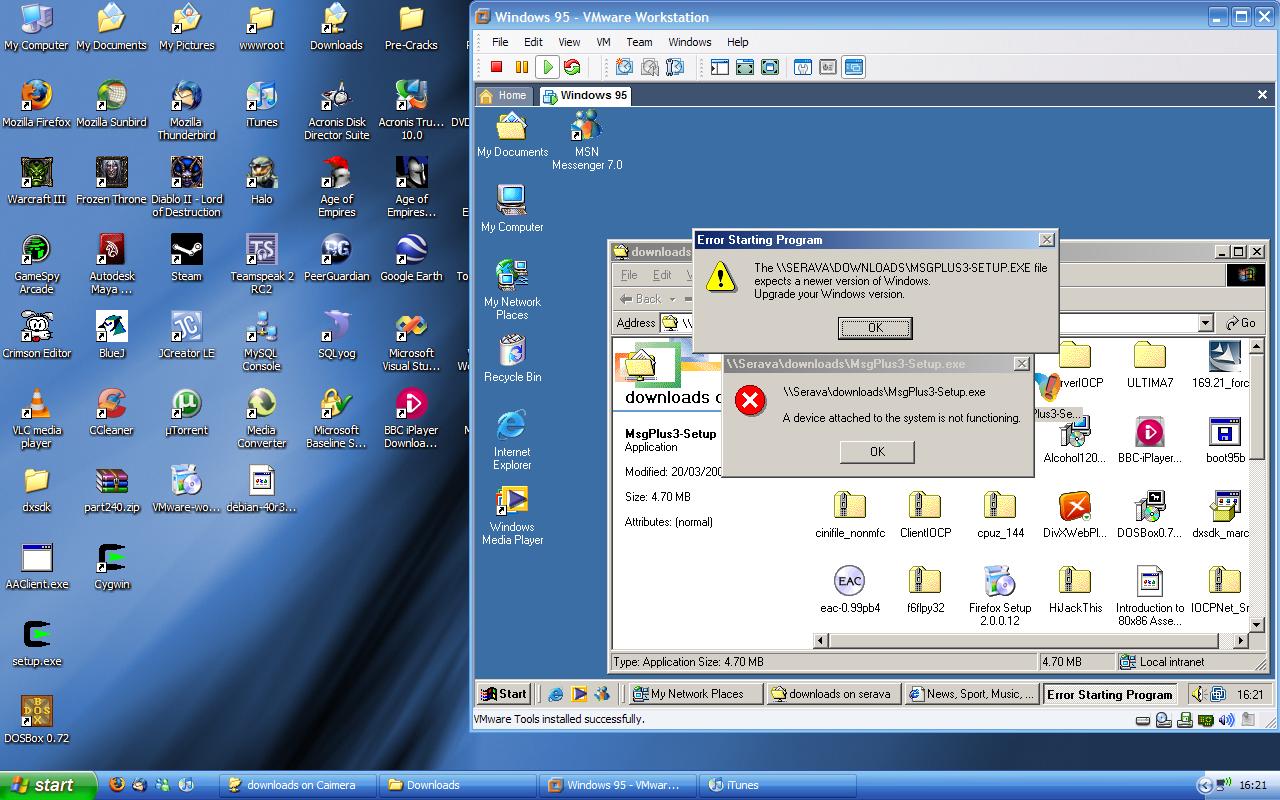The image size is (1280, 800).
Task: Open the Team menu in VMware
Action: pos(639,42)
